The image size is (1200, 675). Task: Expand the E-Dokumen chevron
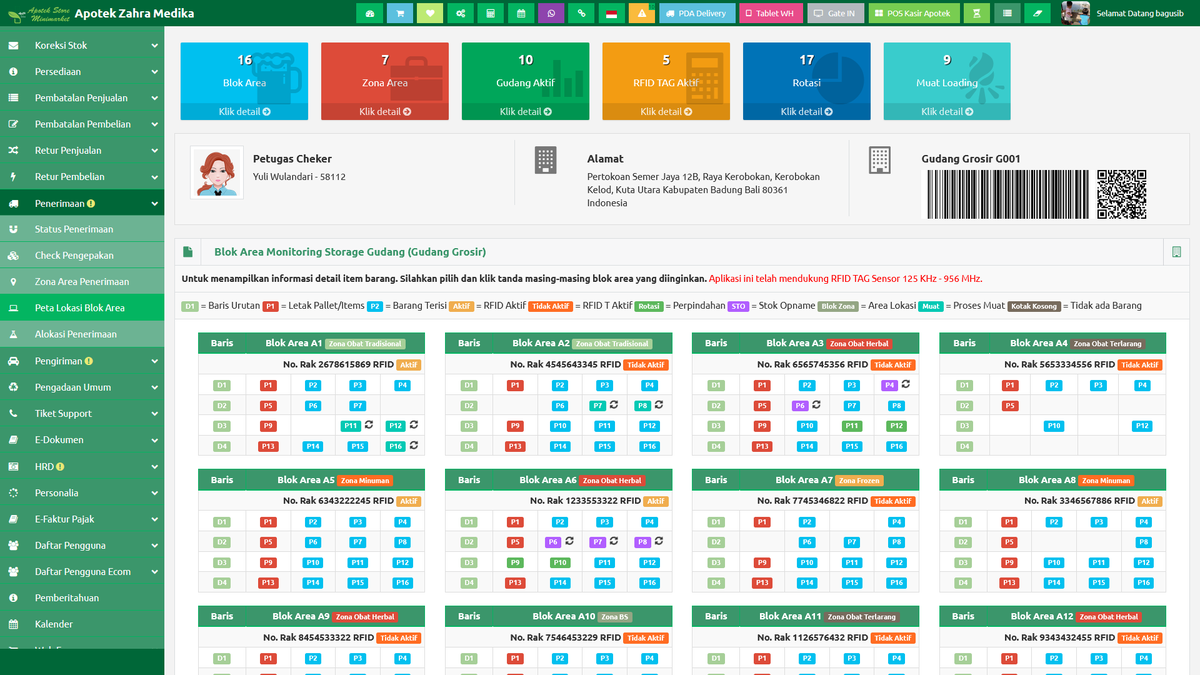click(x=155, y=440)
